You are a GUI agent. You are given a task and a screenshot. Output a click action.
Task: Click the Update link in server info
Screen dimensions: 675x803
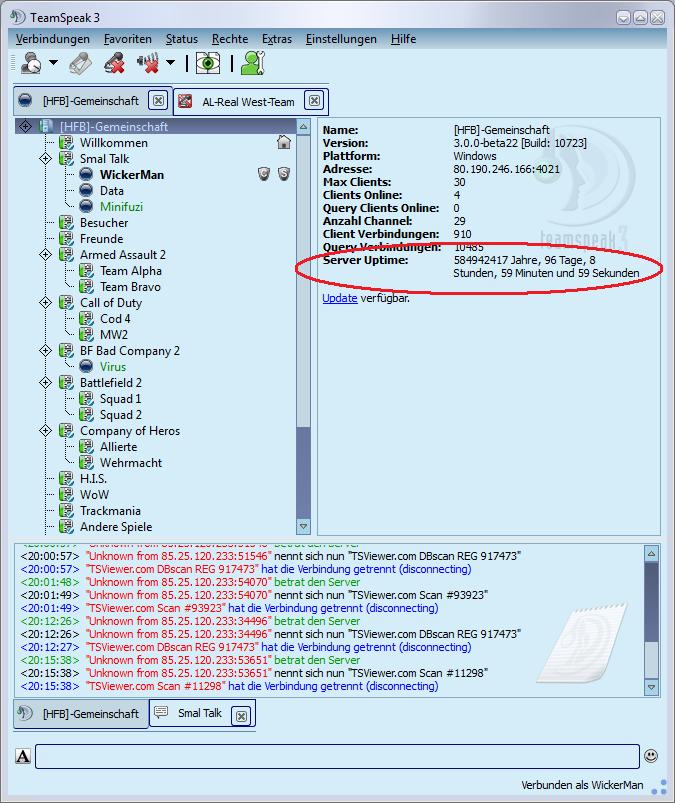point(340,298)
